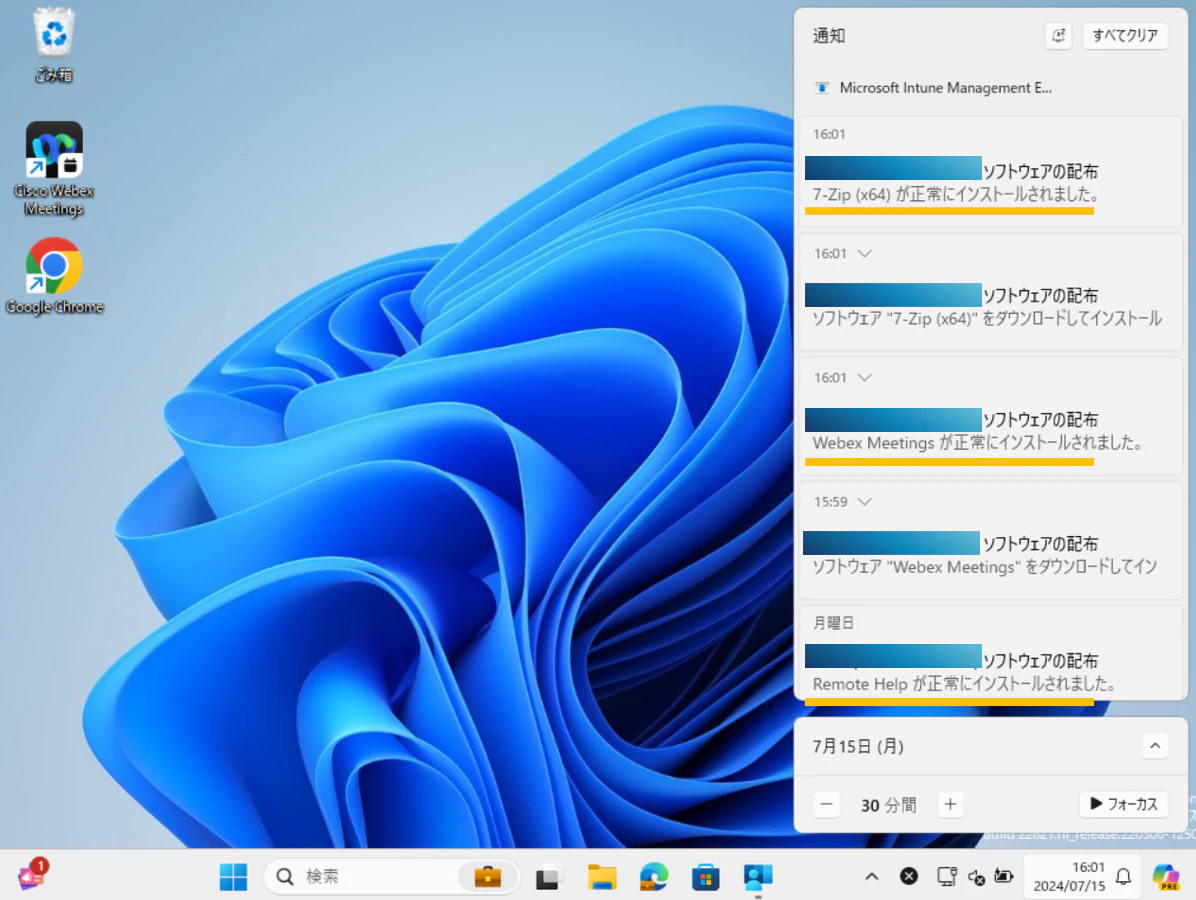
Task: Open Cisco Webex Meetings desktop shortcut
Action: pos(54,169)
